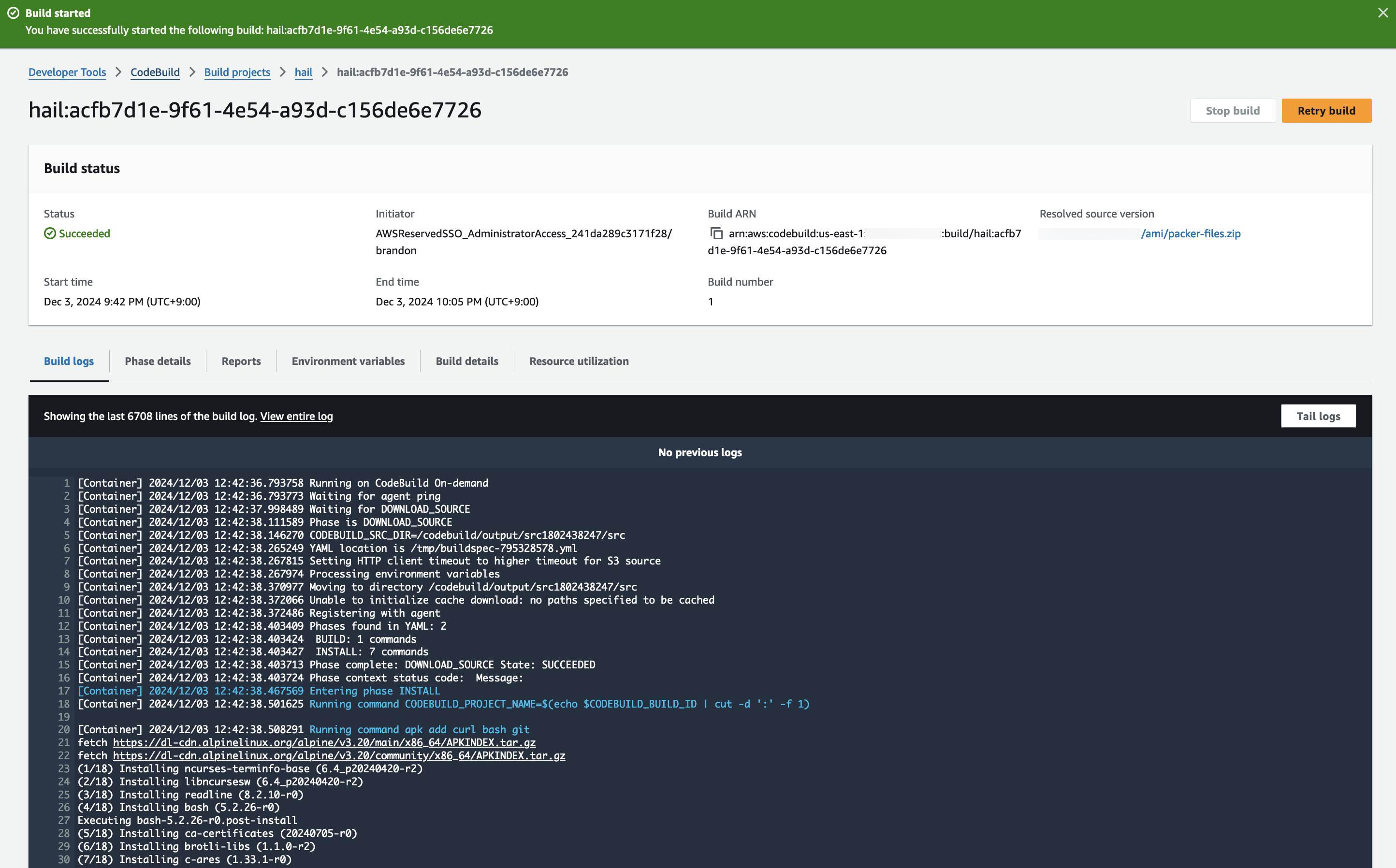The height and width of the screenshot is (868, 1396).
Task: Click the Start time value Dec 3, 2024 9:42 PM
Action: tap(122, 302)
